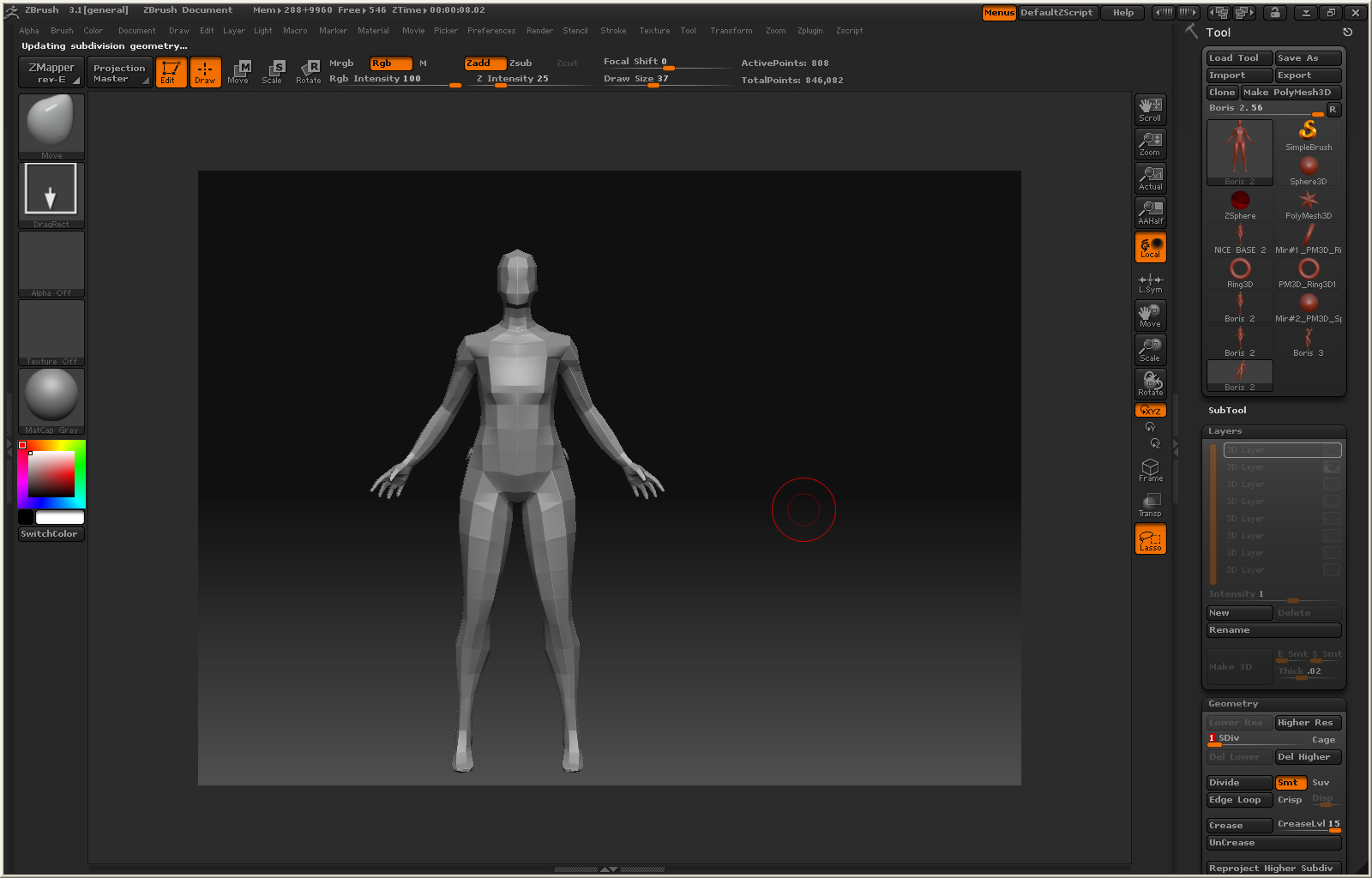
Task: Select the ZSphere tool
Action: click(x=1240, y=204)
